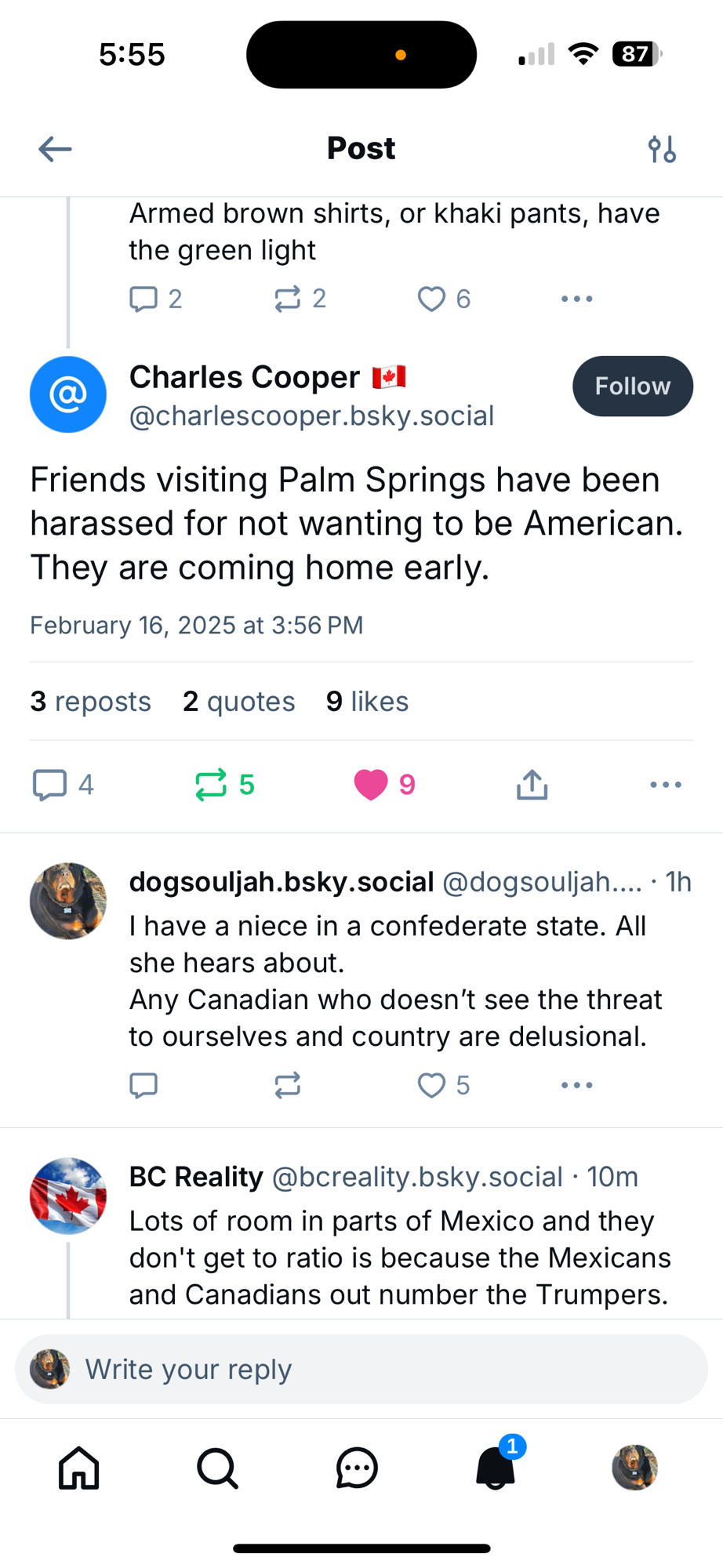The image size is (723, 1568).
Task: Open more options on dogsouljah reply
Action: [576, 1085]
